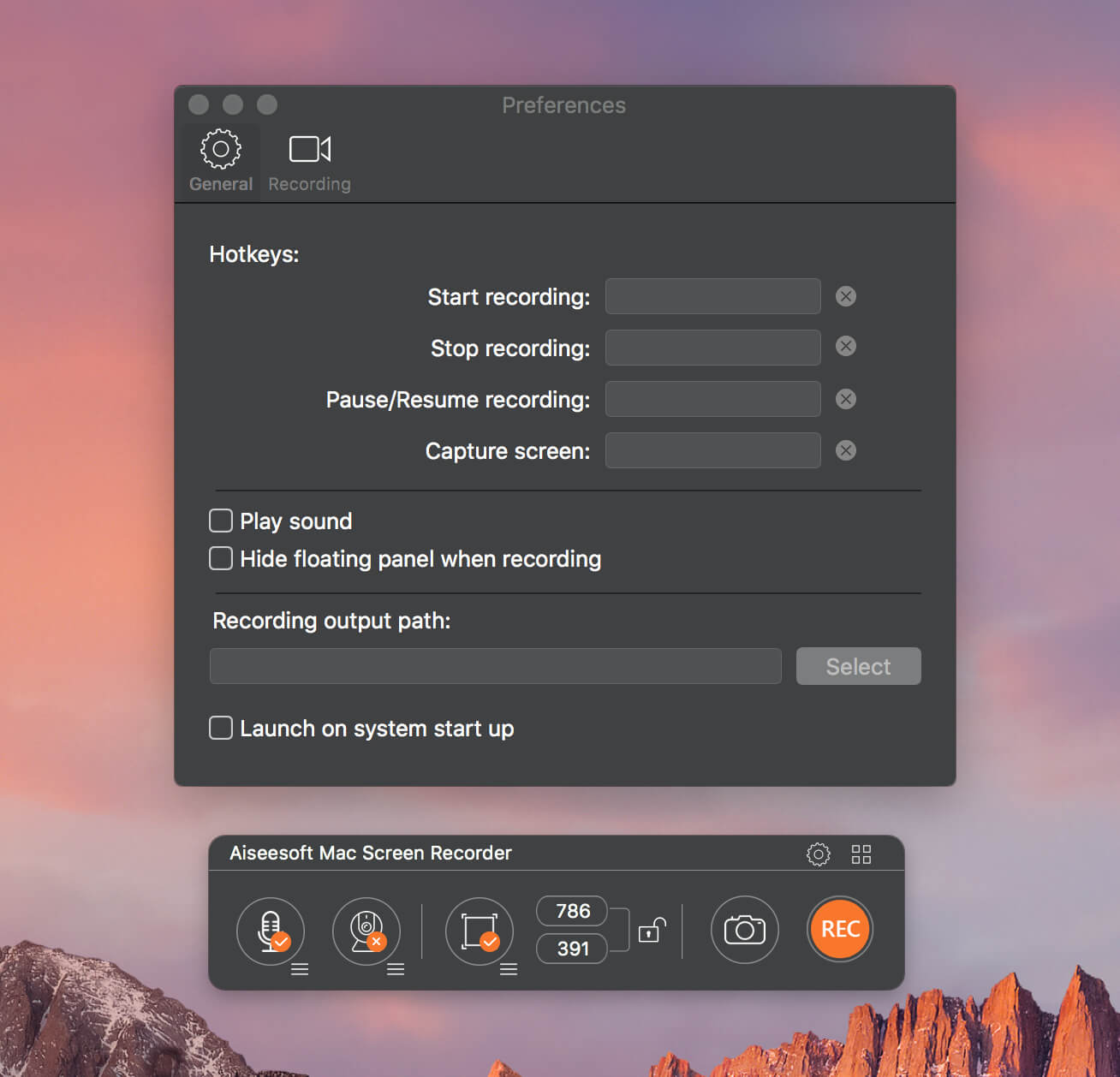Start recording with the REC button

click(840, 929)
